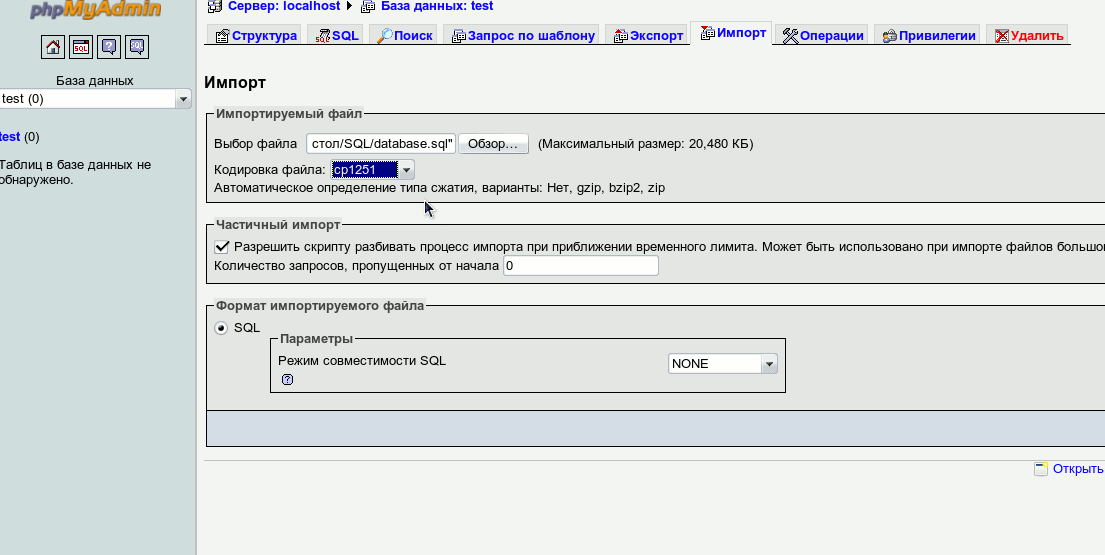This screenshot has width=1105, height=555.
Task: Click the help icon under SQL compatibility mode
Action: 287,379
